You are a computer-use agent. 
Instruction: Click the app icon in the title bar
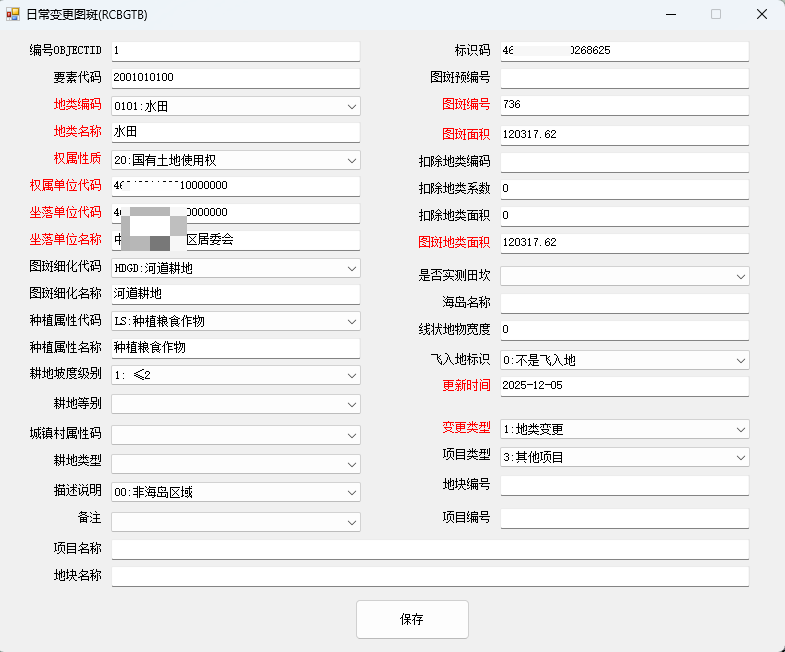(13, 14)
